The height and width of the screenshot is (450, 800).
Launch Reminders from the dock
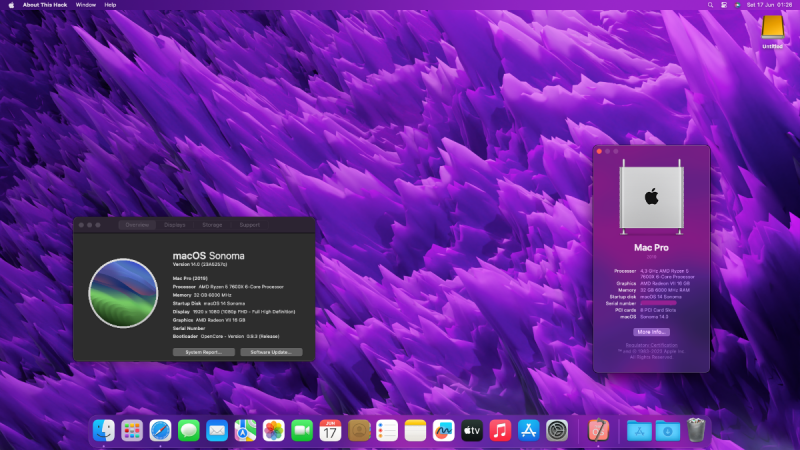[x=387, y=431]
